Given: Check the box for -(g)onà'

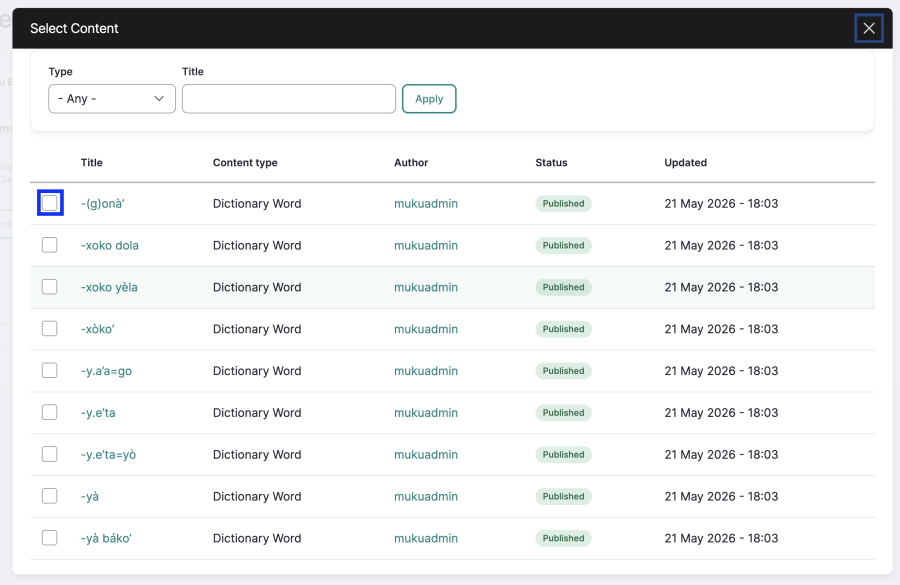Looking at the screenshot, I should pos(50,203).
